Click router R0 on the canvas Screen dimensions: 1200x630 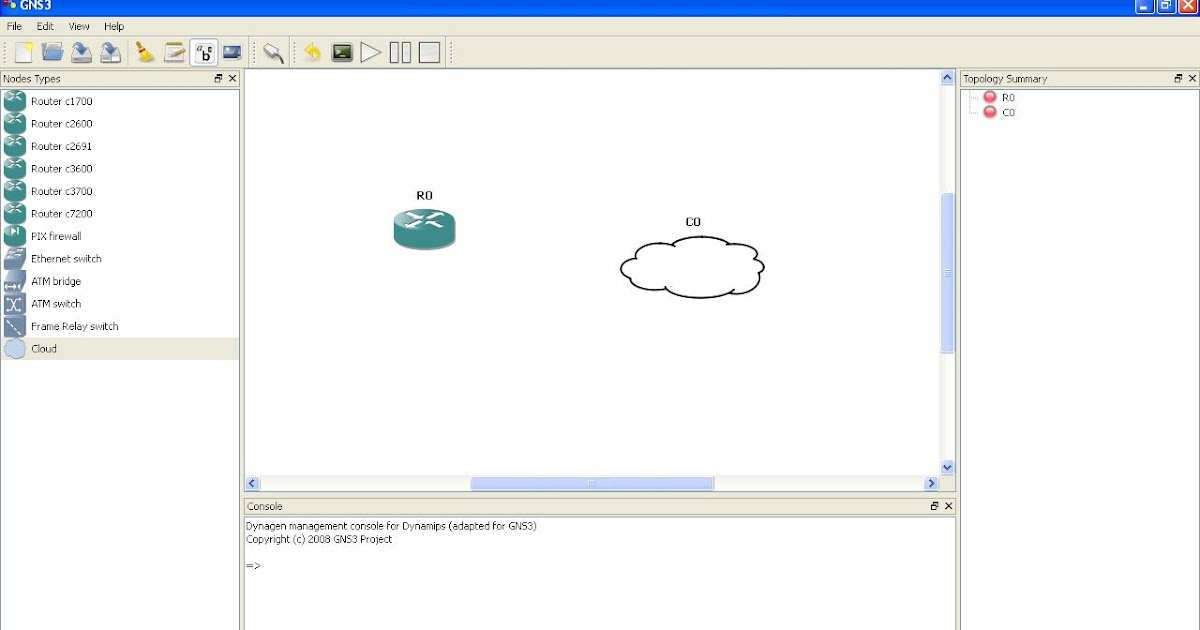424,229
